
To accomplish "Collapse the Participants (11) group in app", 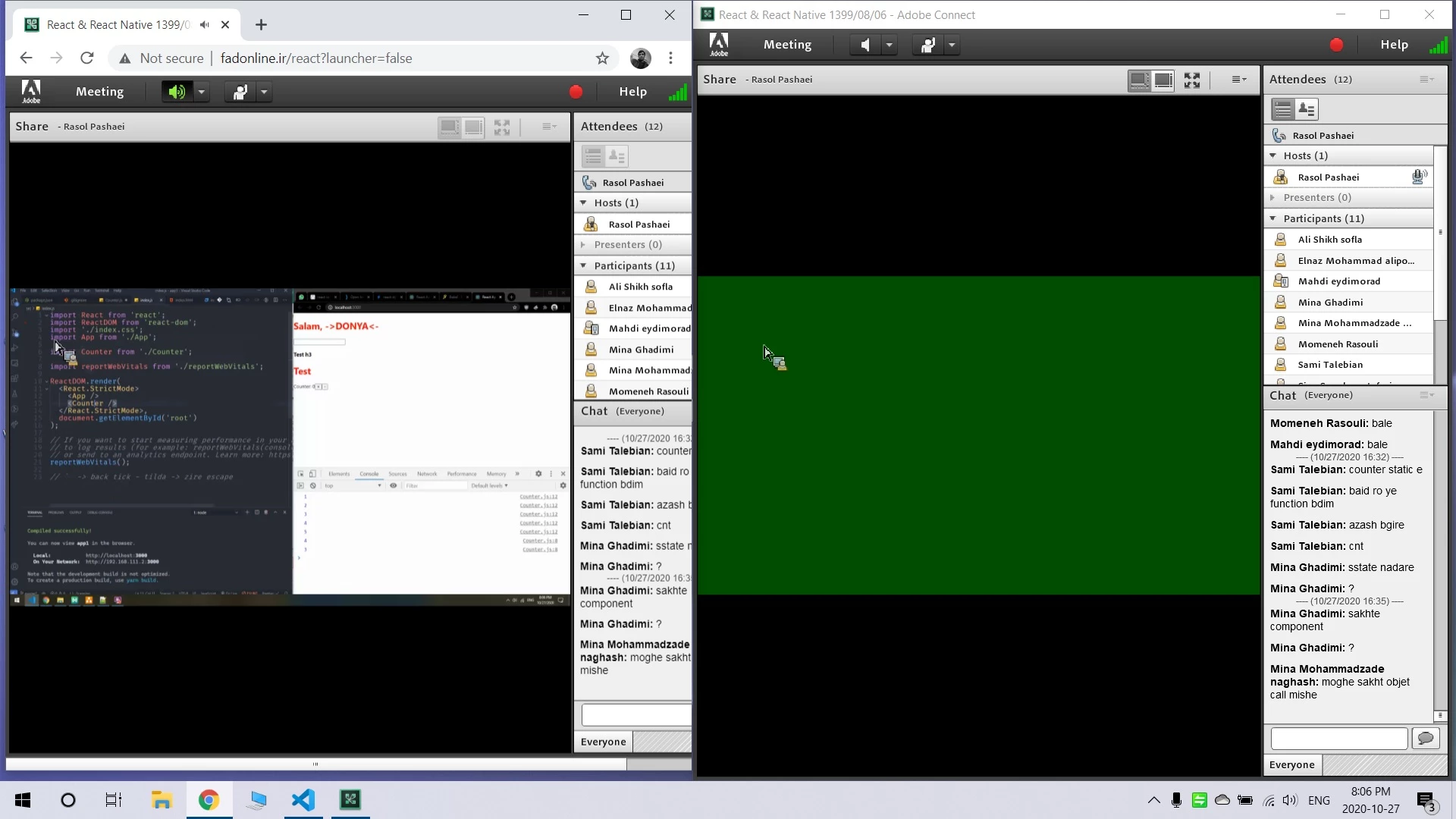I will [1273, 218].
